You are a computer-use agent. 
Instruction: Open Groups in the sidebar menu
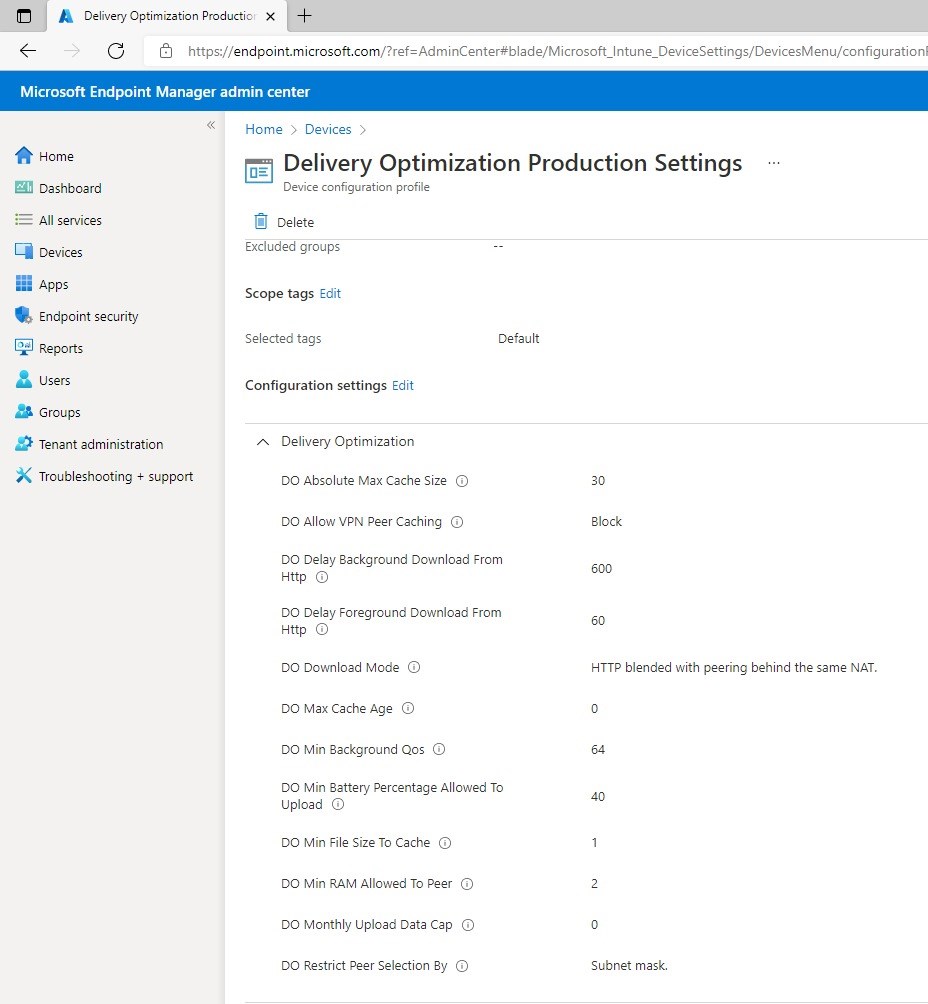(x=60, y=412)
